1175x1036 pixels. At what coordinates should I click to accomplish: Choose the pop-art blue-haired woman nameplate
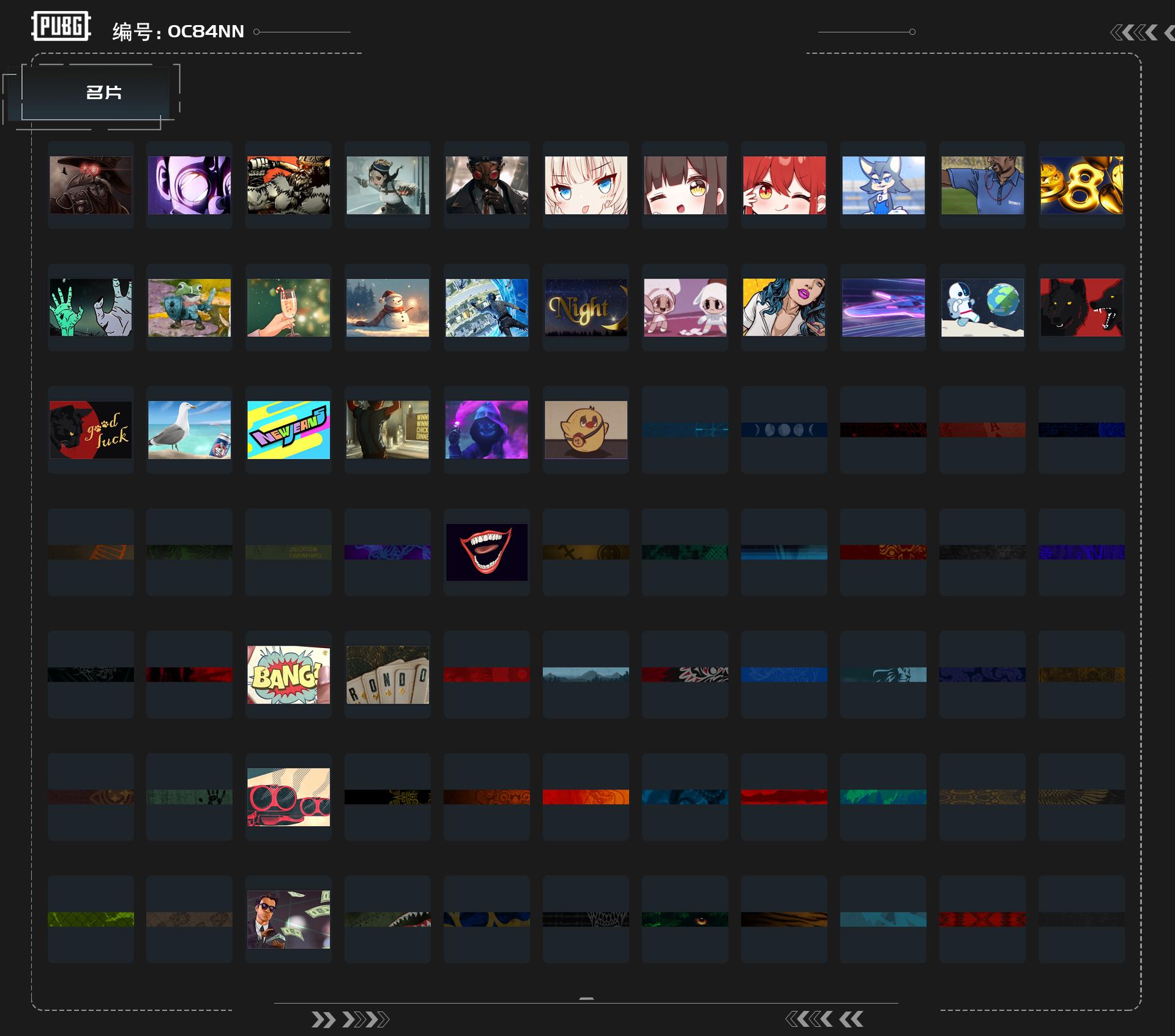[785, 307]
